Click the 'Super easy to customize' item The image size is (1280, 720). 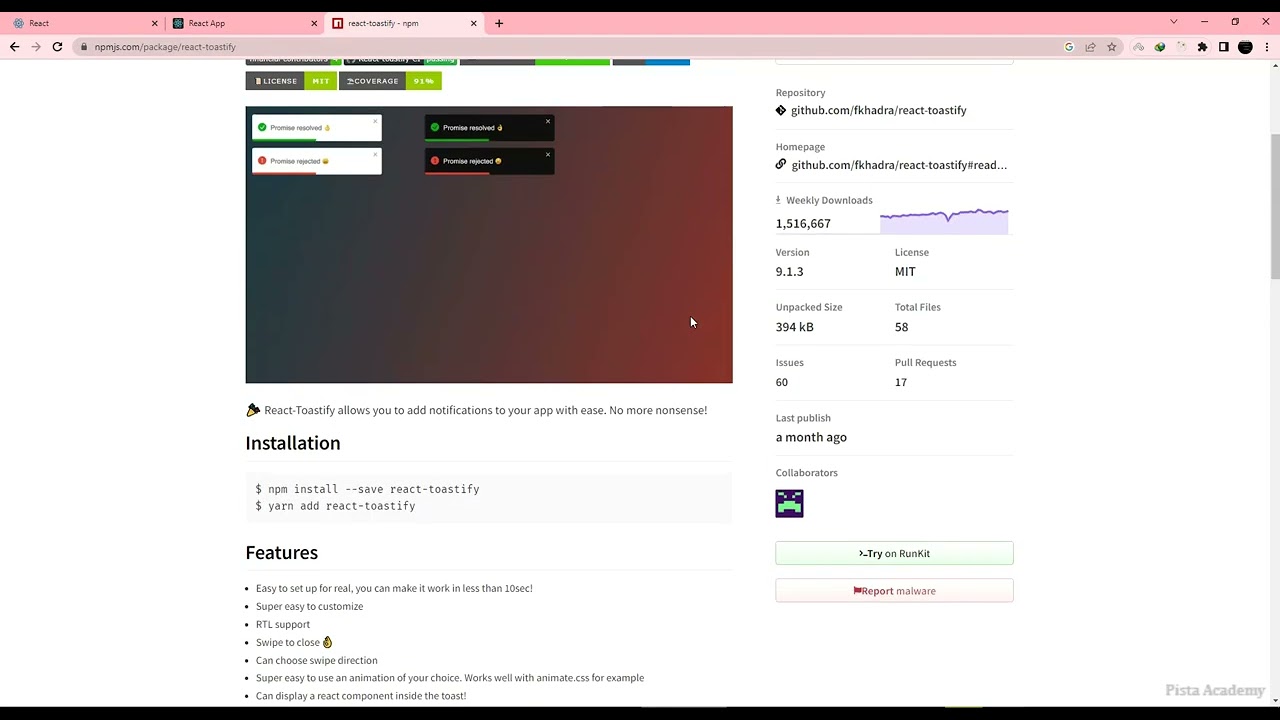(309, 606)
